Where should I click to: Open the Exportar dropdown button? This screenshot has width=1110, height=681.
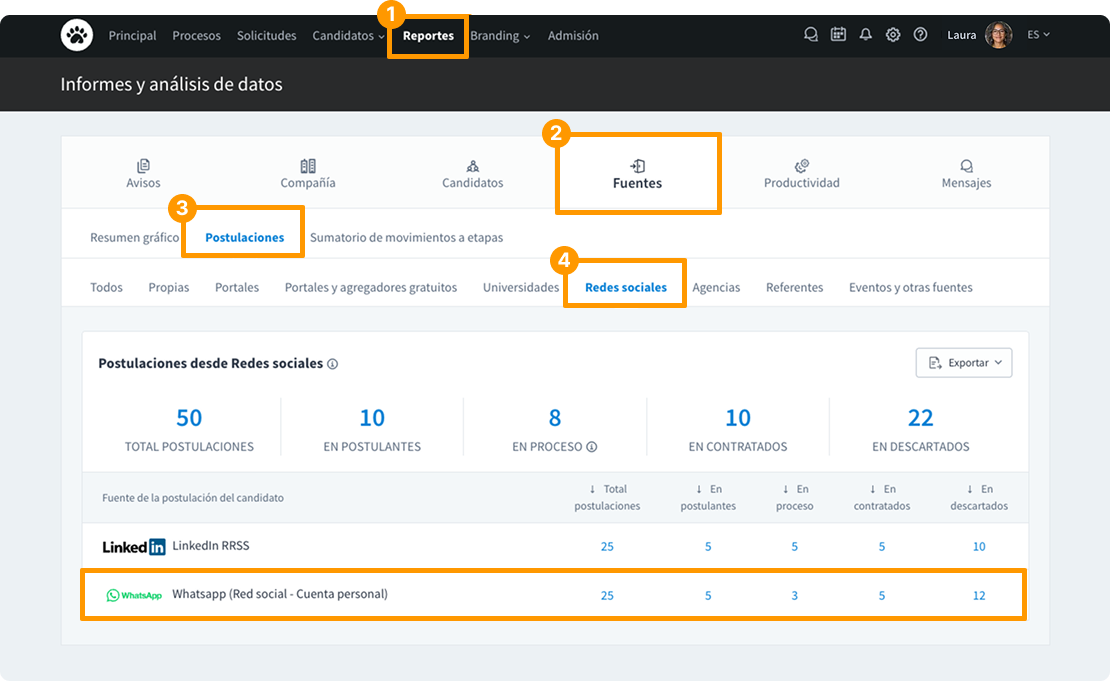pyautogui.click(x=963, y=363)
